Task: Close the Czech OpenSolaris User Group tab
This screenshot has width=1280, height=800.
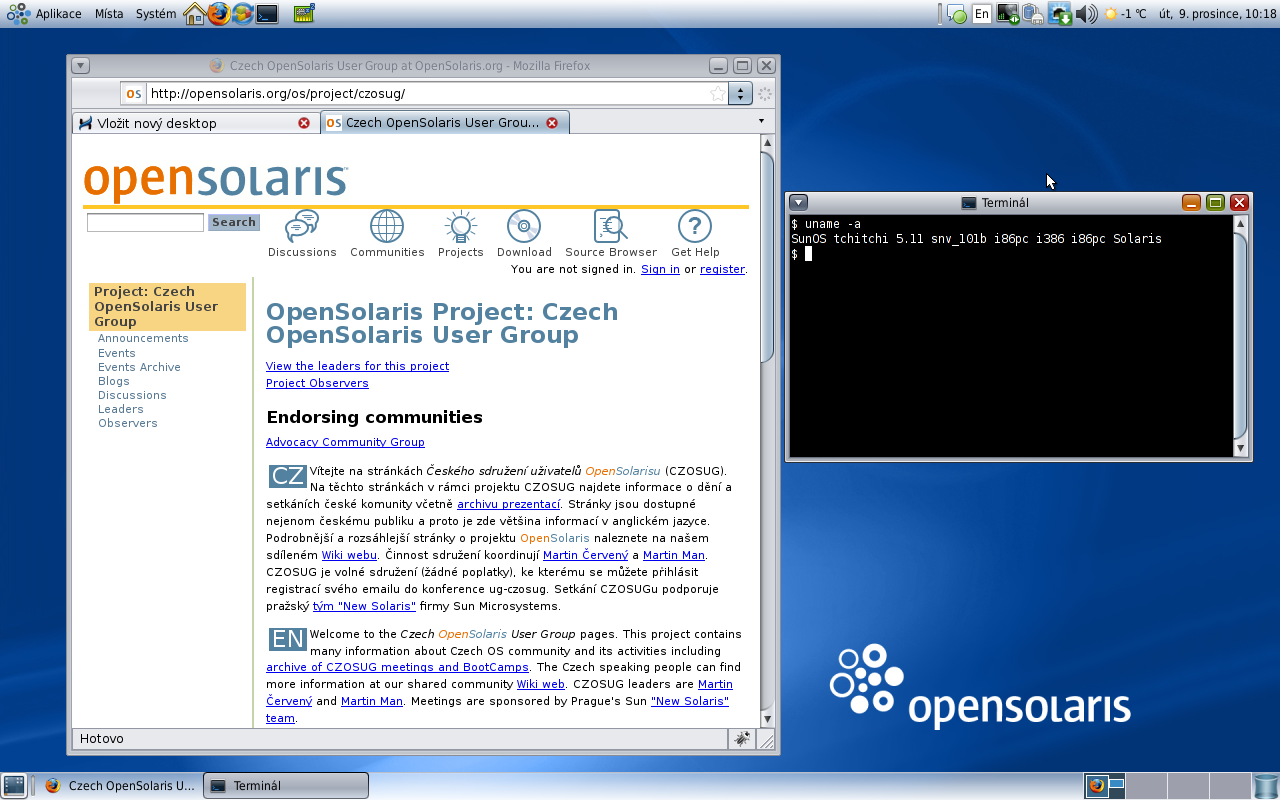Action: [x=554, y=123]
